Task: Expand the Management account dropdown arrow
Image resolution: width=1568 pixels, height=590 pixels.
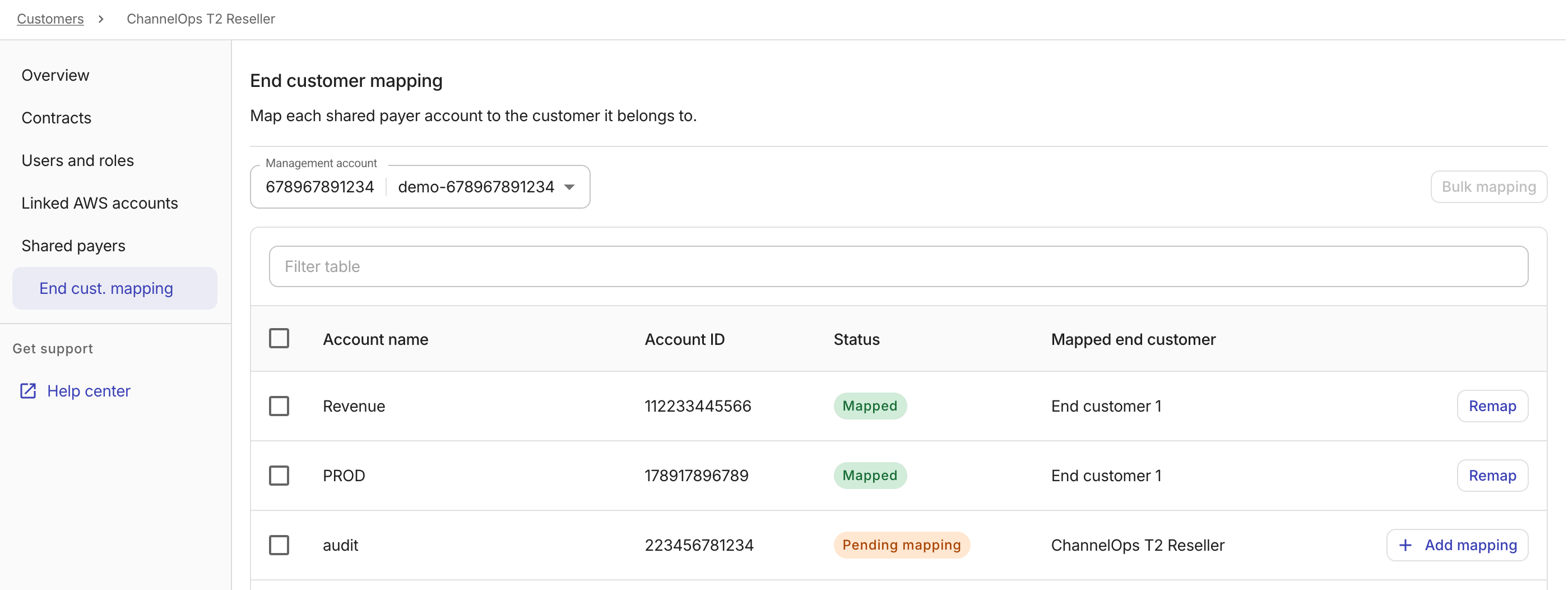Action: (x=569, y=187)
